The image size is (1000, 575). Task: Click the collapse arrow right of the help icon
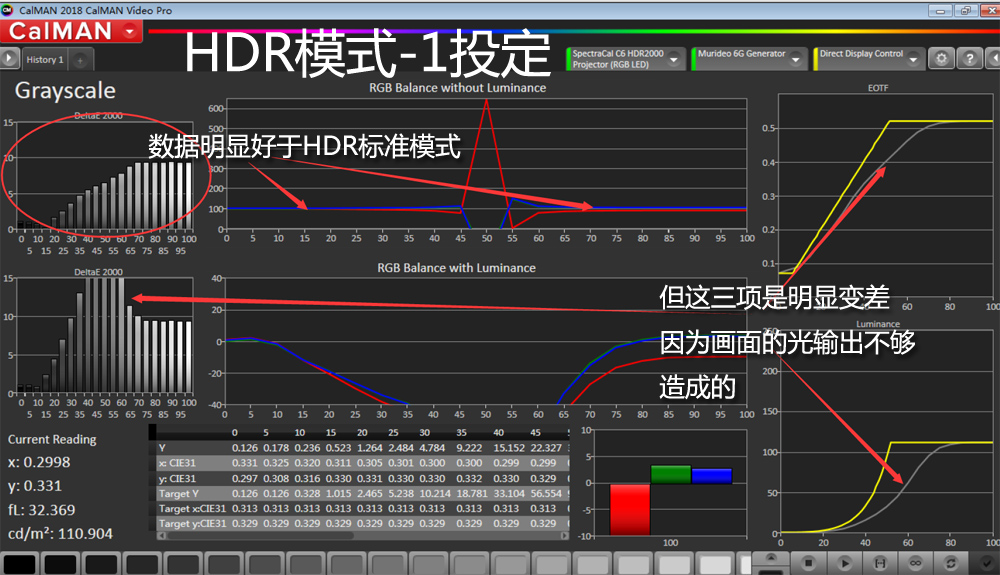pyautogui.click(x=993, y=59)
